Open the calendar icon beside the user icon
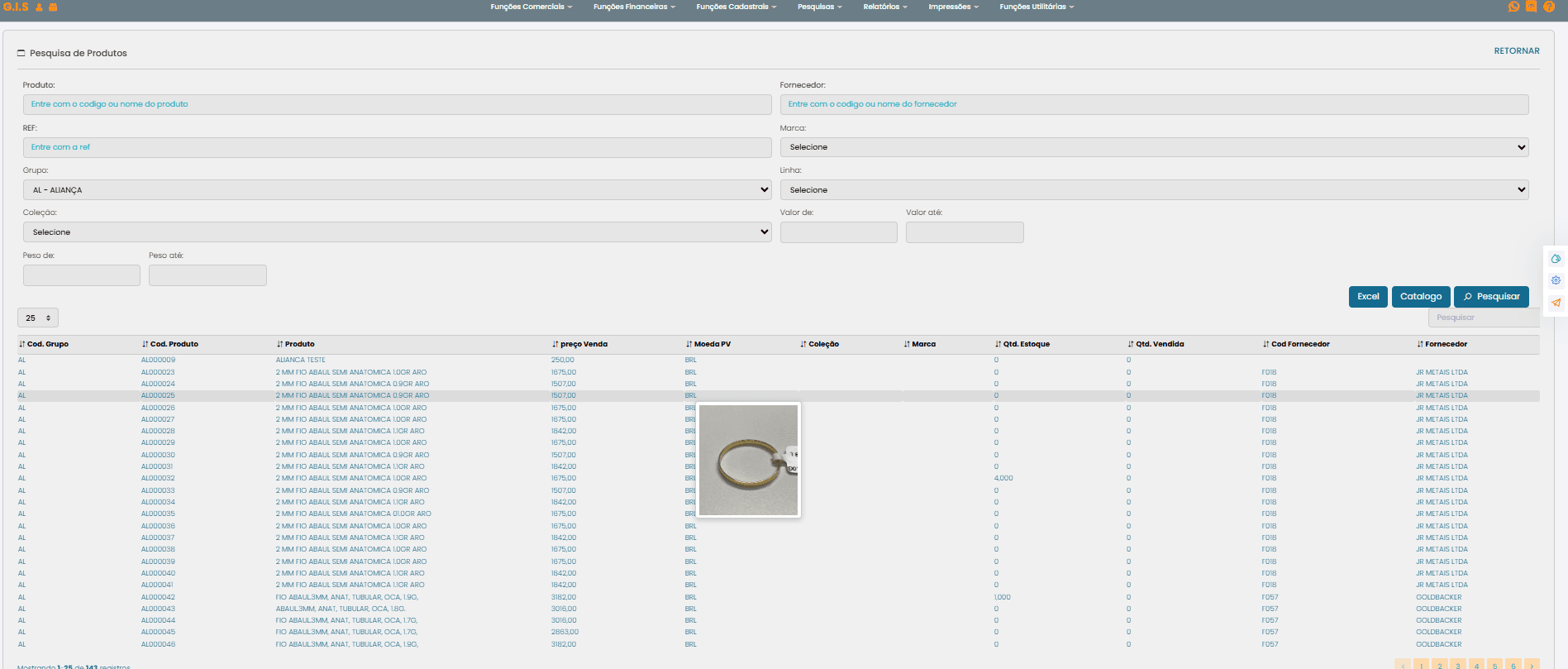 53,7
